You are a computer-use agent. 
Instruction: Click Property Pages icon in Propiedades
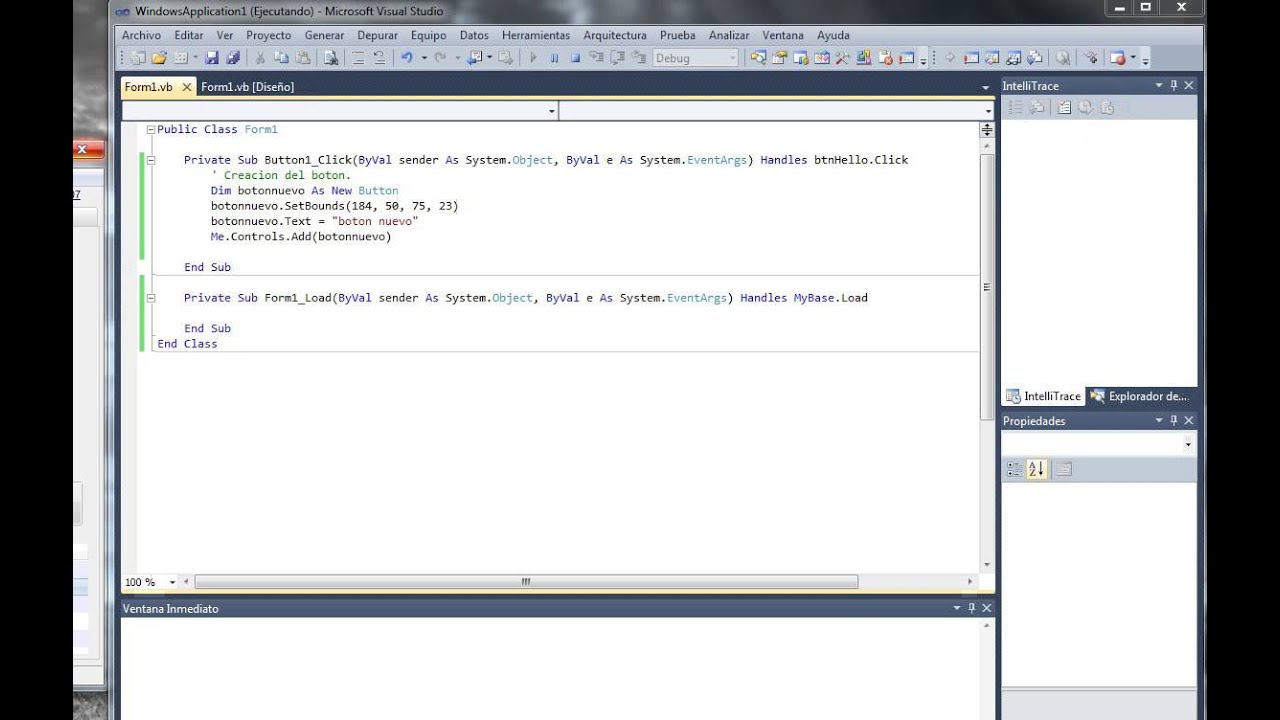pyautogui.click(x=1064, y=469)
